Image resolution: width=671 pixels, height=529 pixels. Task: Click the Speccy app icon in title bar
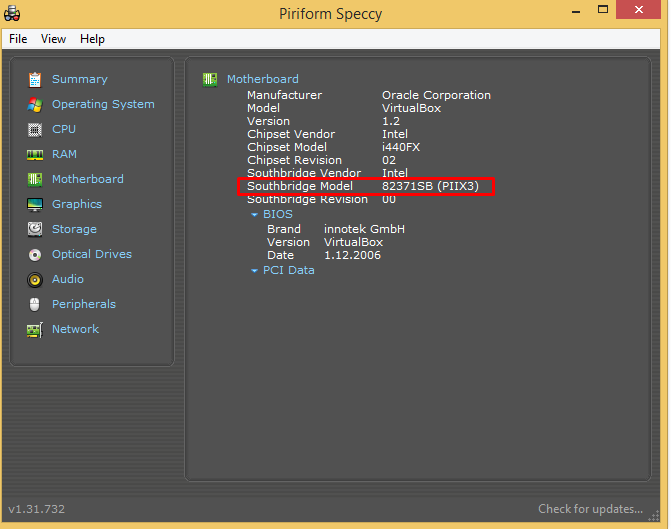13,13
